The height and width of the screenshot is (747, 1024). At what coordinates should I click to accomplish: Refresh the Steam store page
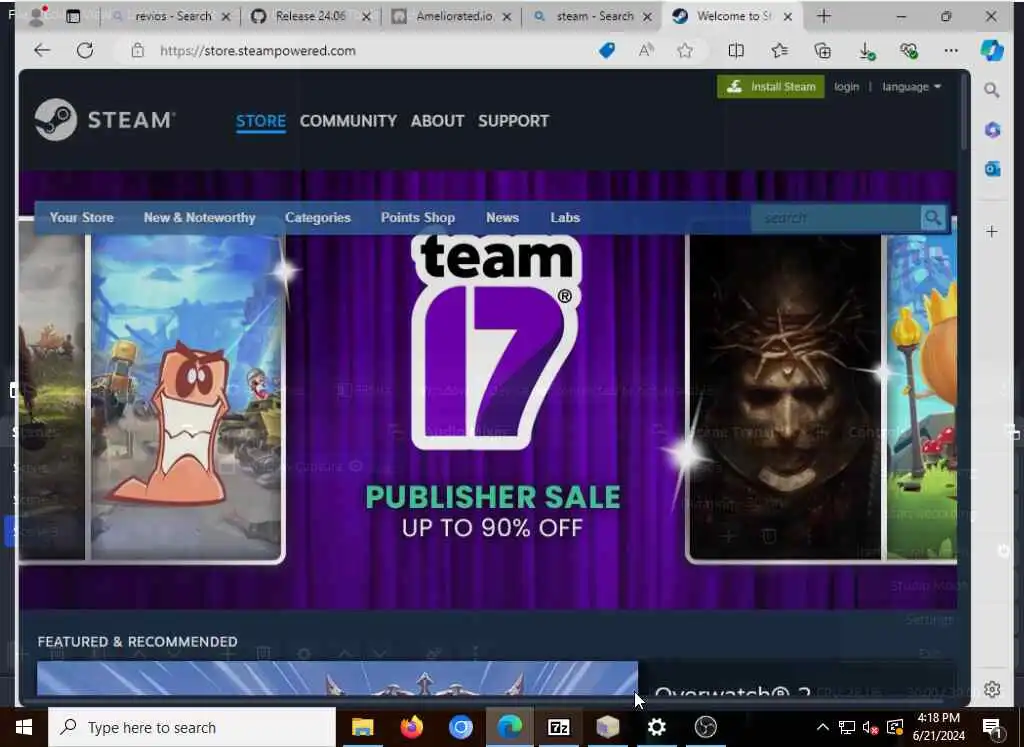[85, 50]
